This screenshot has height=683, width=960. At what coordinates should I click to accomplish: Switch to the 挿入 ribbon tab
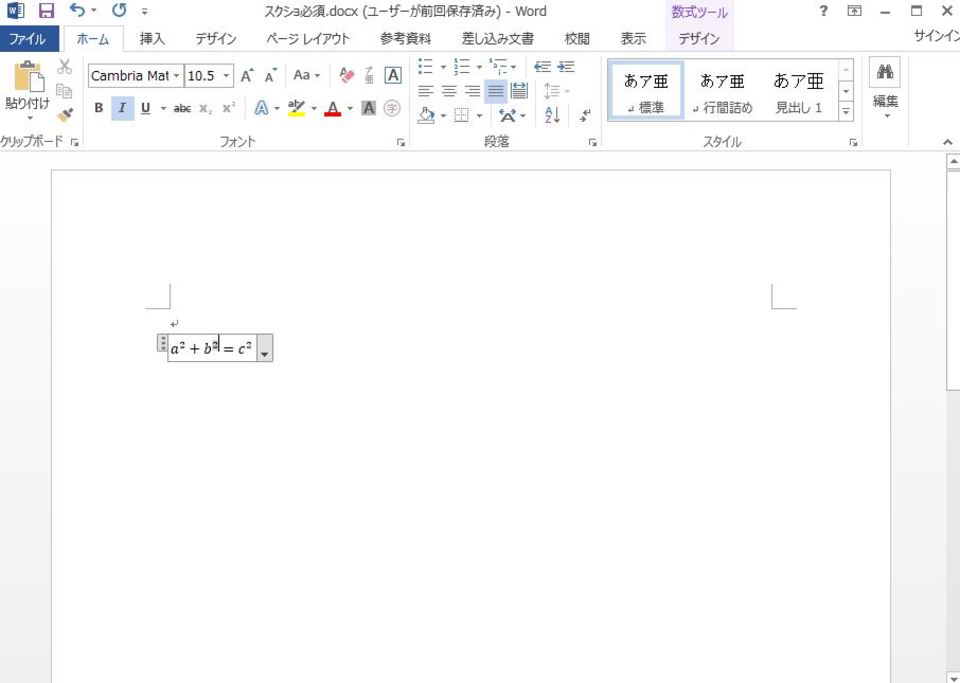tap(151, 37)
